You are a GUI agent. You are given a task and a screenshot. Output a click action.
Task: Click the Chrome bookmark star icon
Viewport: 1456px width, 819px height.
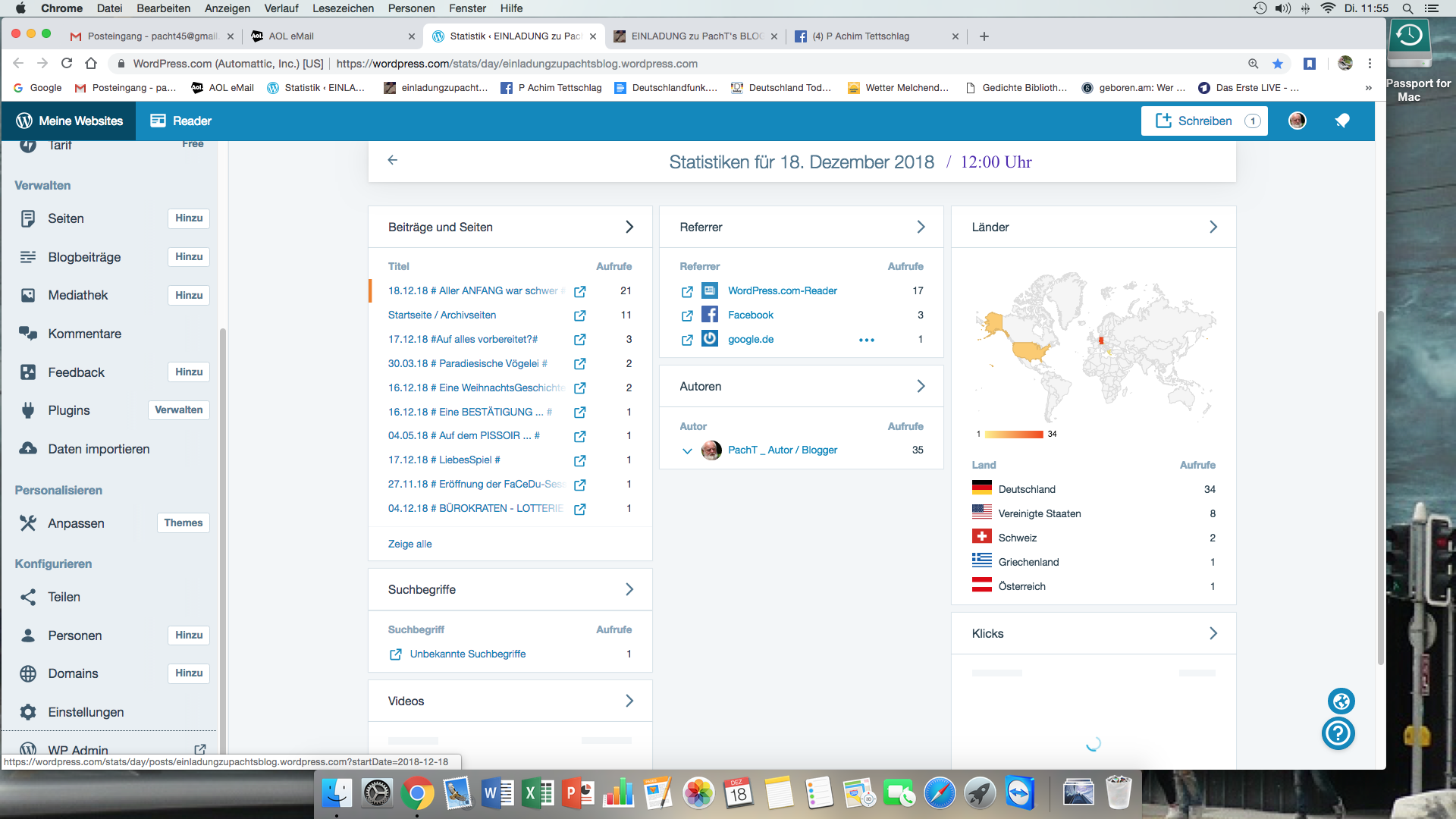(1278, 64)
